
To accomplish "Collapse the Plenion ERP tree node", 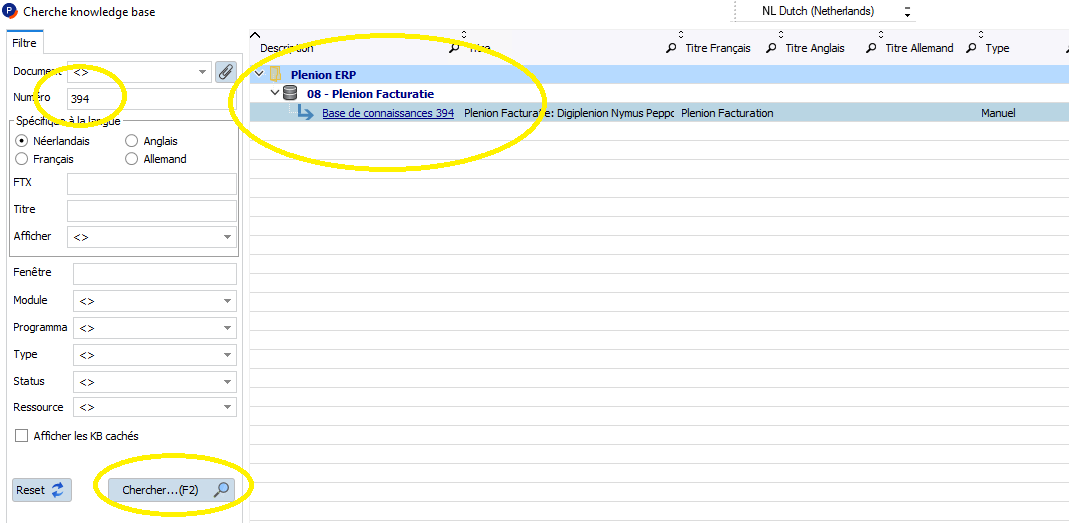I will point(259,74).
